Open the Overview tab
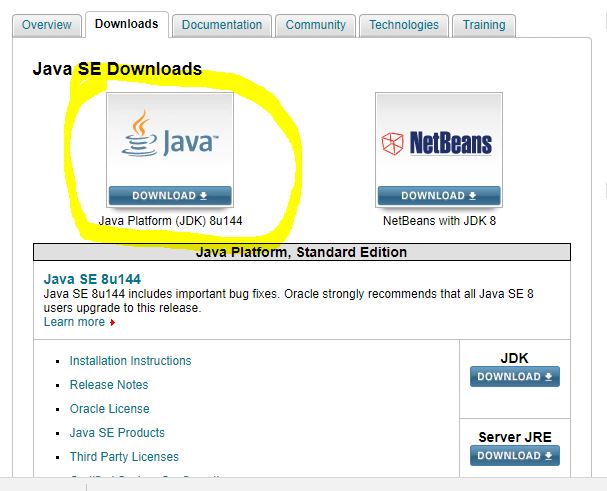This screenshot has height=491, width=607. pyautogui.click(x=47, y=25)
